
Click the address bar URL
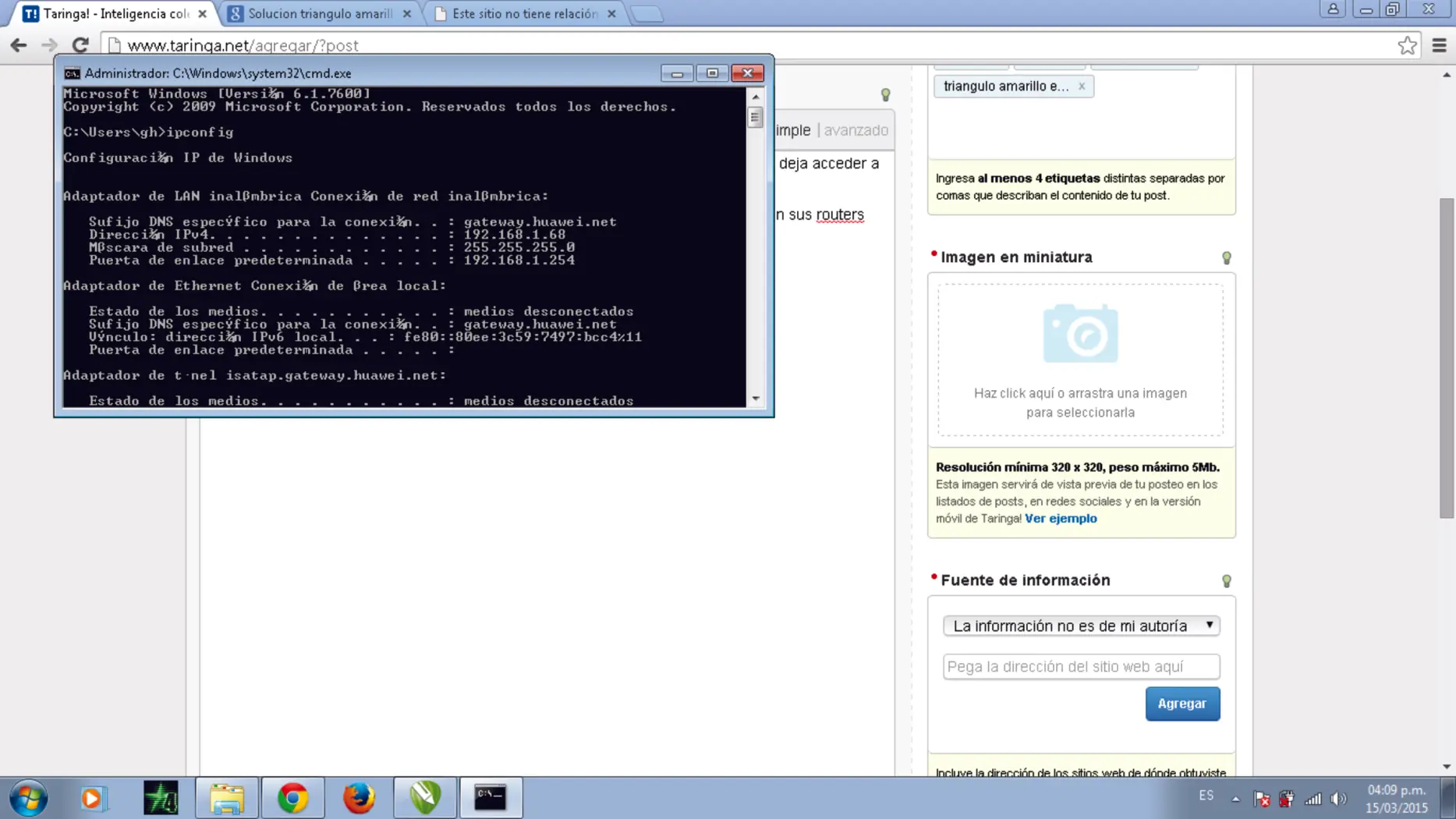(x=243, y=45)
